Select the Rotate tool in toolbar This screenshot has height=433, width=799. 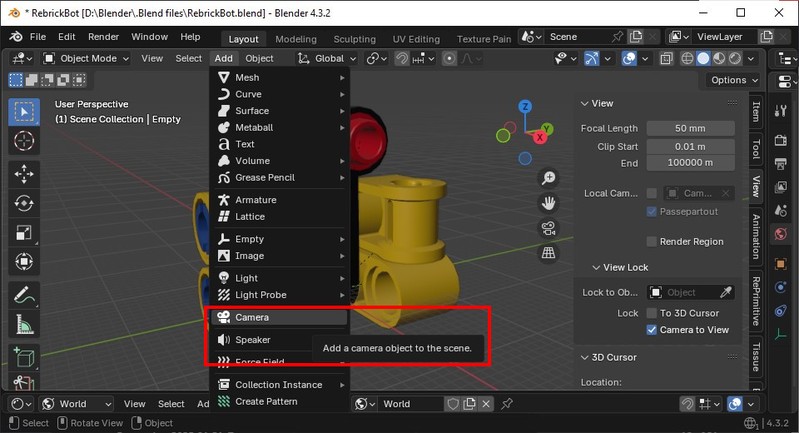(24, 203)
